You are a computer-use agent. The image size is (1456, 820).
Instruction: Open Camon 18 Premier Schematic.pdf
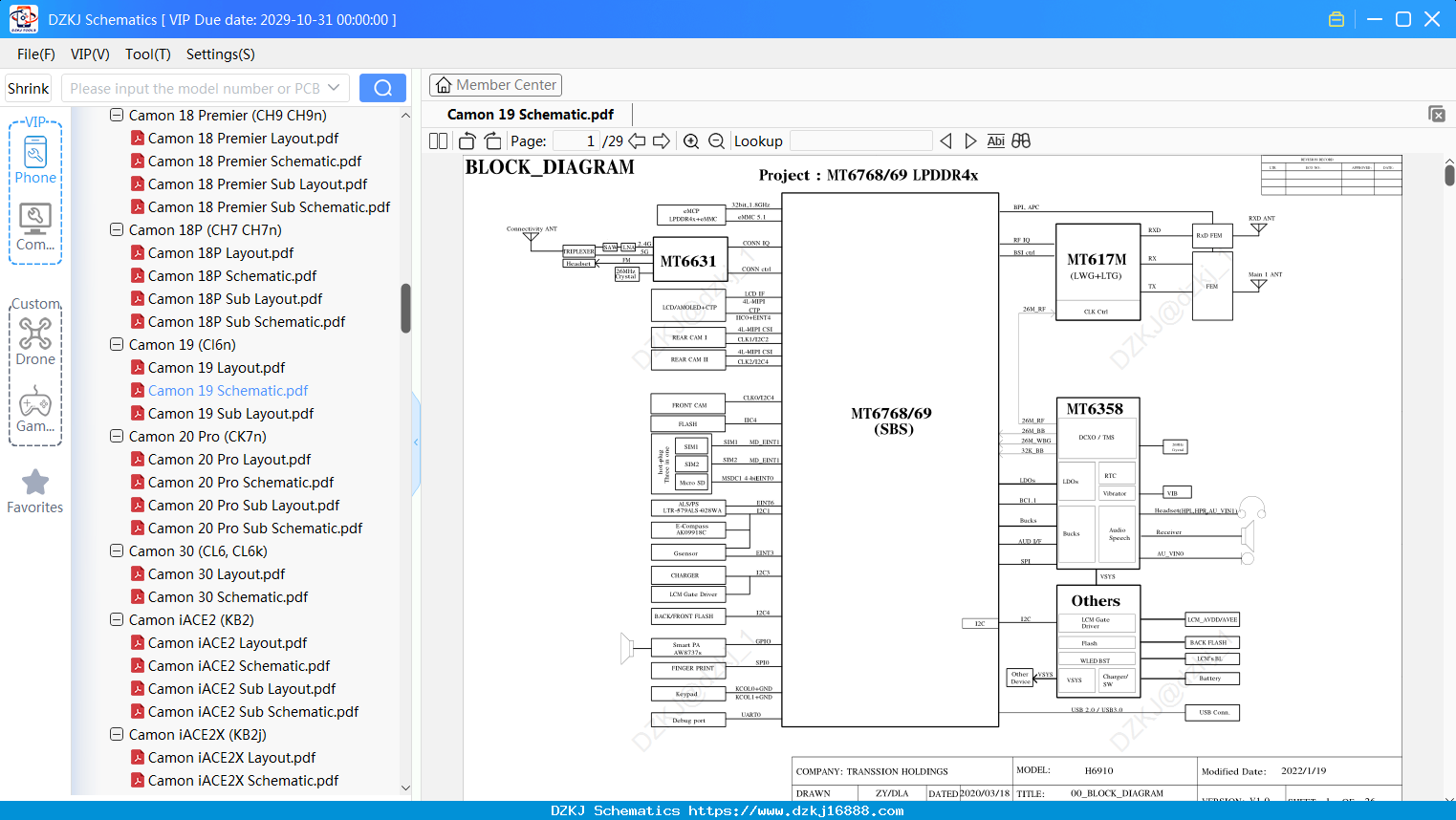tap(254, 161)
